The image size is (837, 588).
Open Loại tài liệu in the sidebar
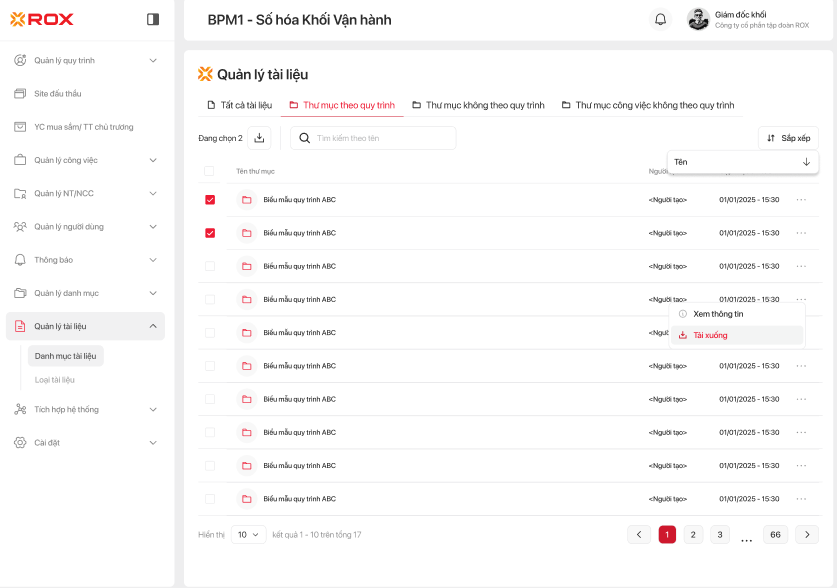point(55,380)
